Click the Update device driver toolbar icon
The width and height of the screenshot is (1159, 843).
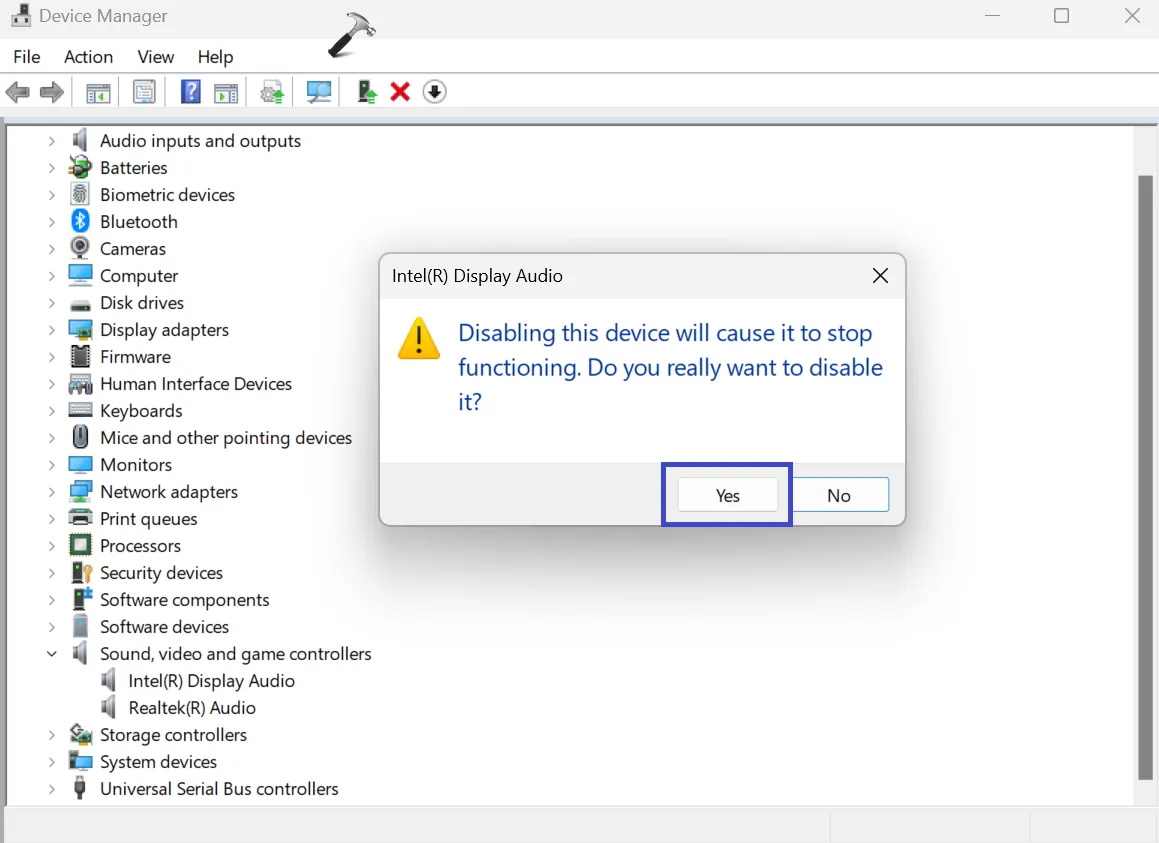click(x=272, y=92)
